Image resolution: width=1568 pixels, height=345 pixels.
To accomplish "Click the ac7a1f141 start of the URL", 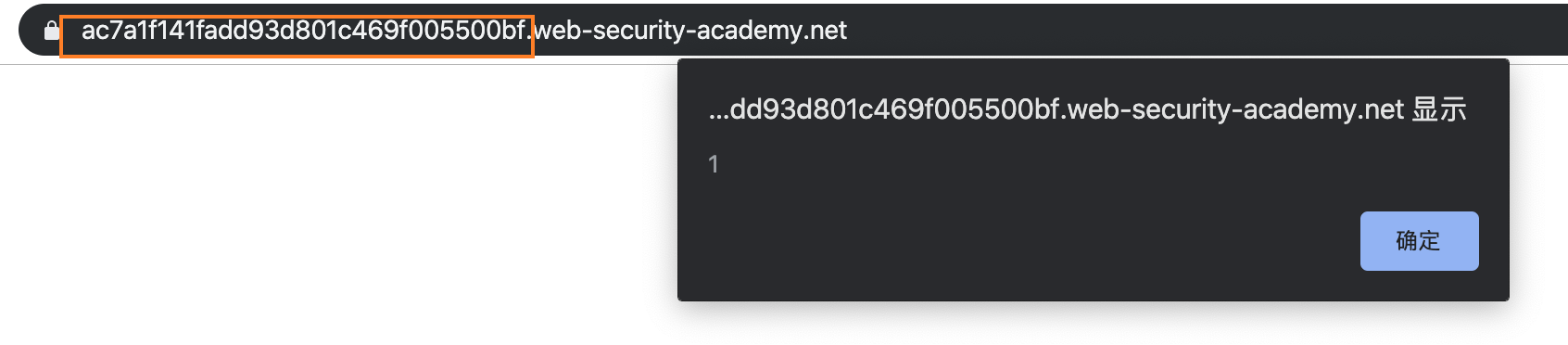I will pos(138,31).
